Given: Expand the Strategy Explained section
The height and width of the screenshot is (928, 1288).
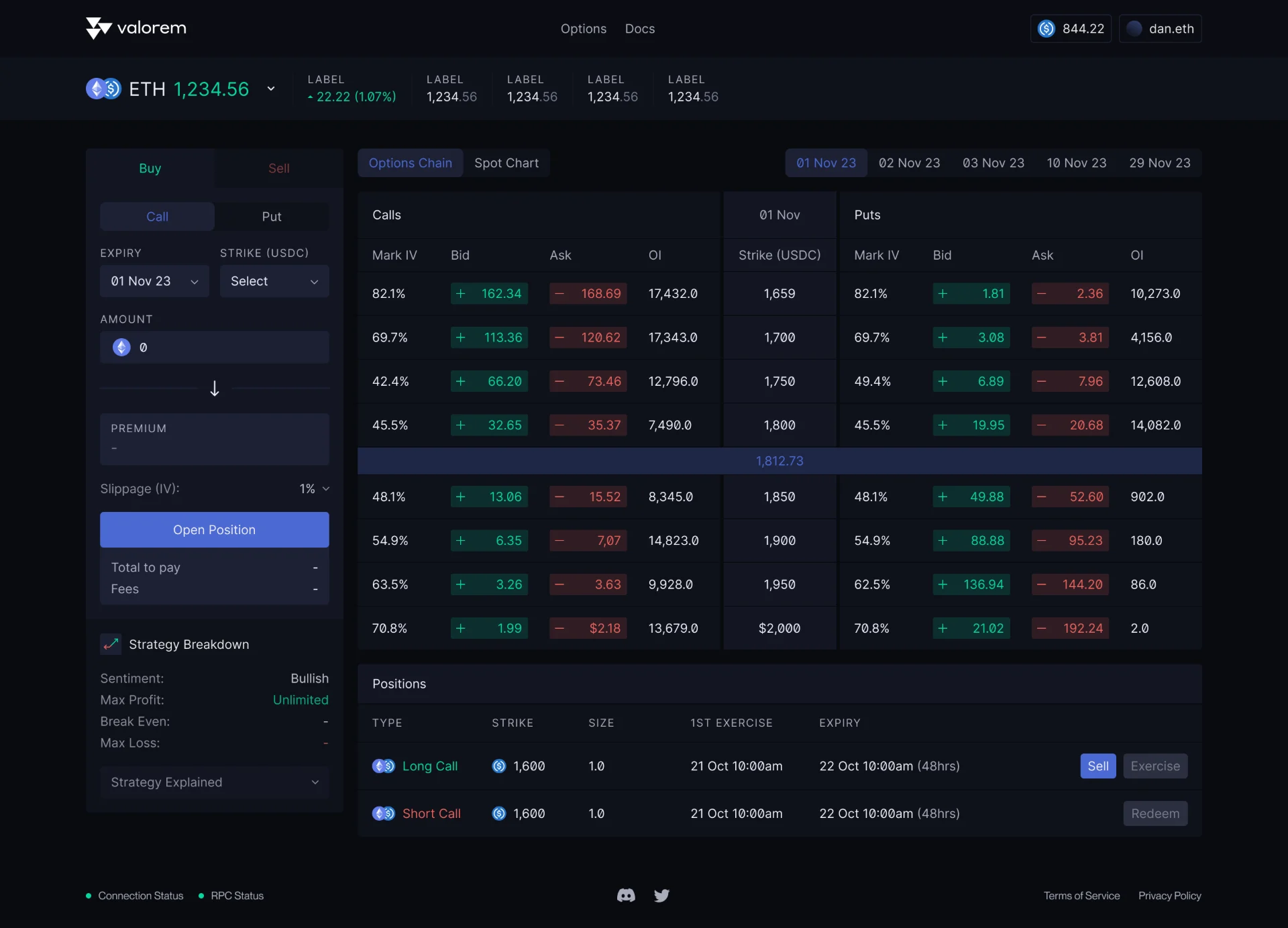Looking at the screenshot, I should [215, 782].
